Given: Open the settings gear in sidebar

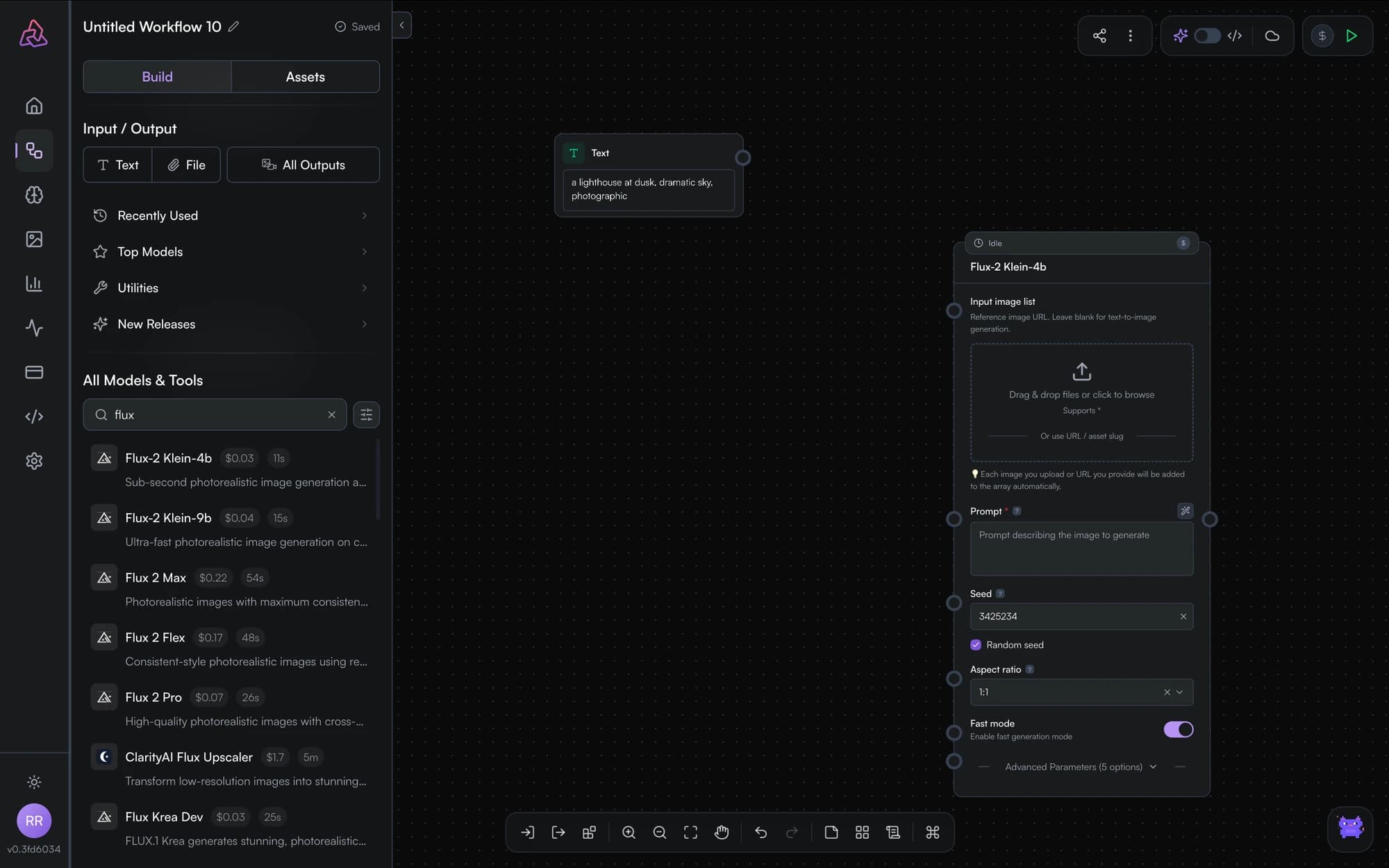Looking at the screenshot, I should (x=34, y=461).
